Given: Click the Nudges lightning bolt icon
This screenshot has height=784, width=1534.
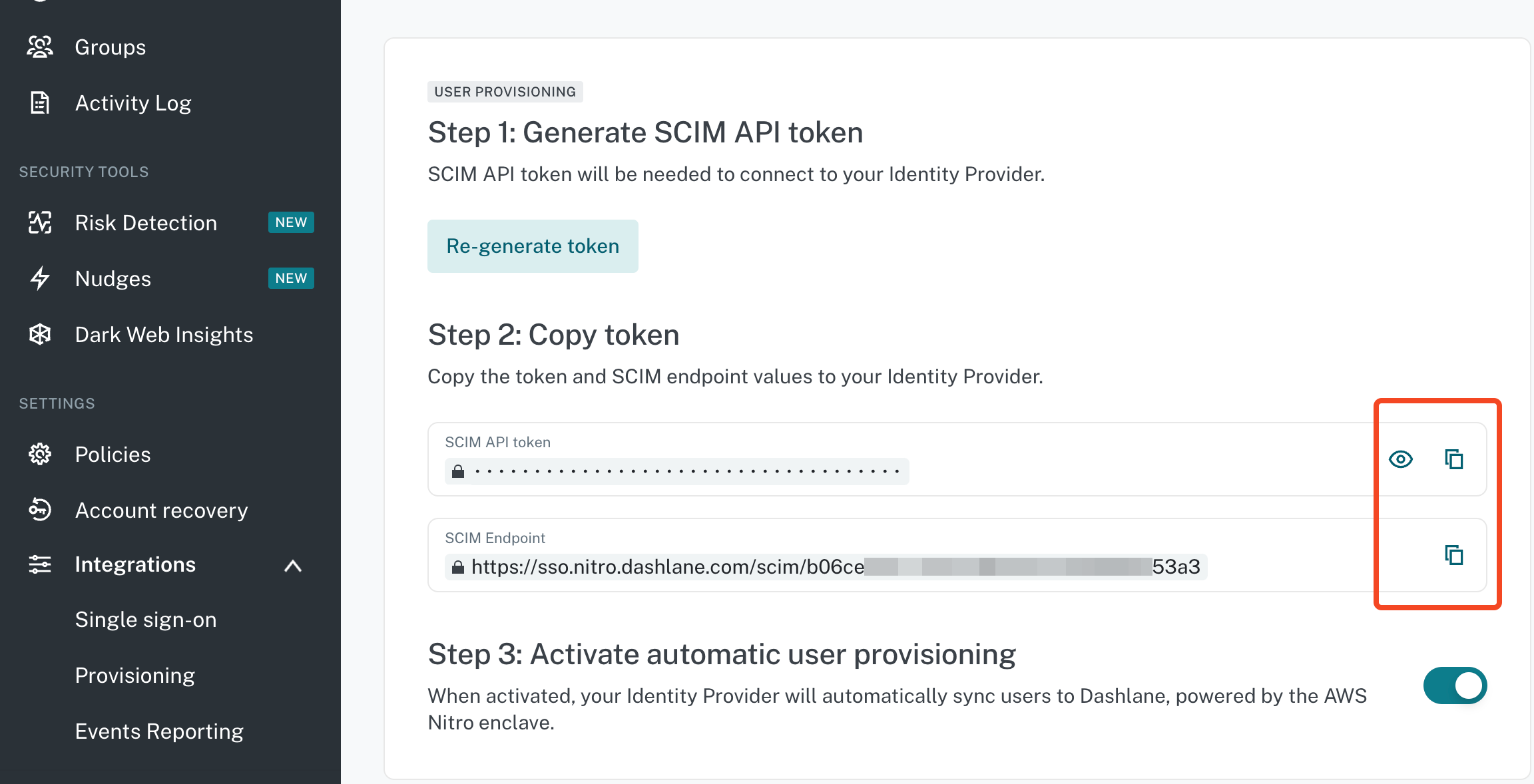Looking at the screenshot, I should click(40, 278).
